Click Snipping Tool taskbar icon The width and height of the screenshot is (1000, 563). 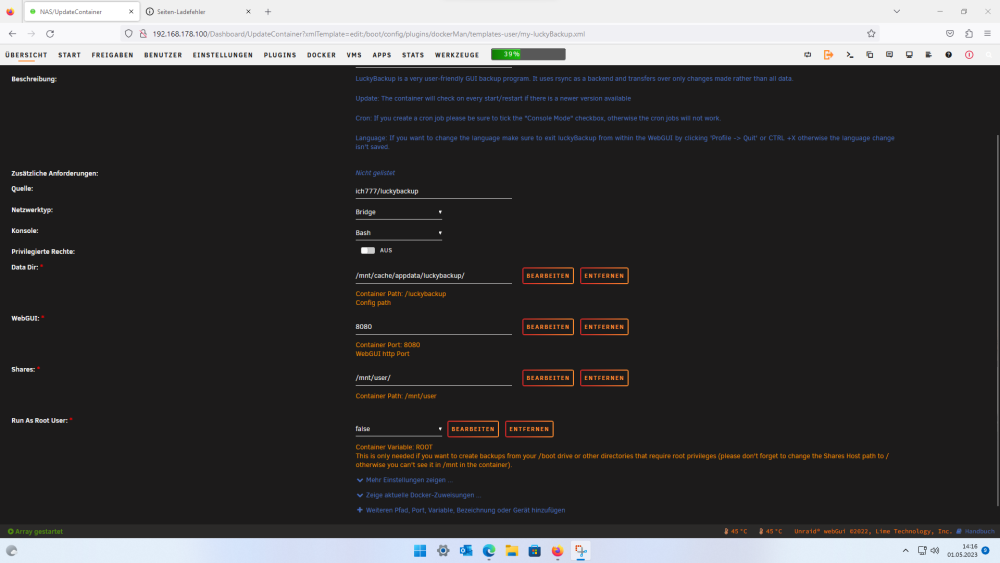(580, 551)
